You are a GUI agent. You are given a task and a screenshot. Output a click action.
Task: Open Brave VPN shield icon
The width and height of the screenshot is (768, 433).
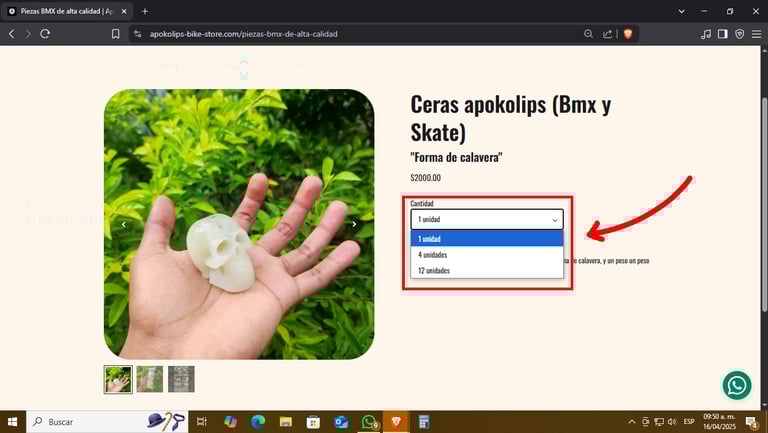click(740, 34)
